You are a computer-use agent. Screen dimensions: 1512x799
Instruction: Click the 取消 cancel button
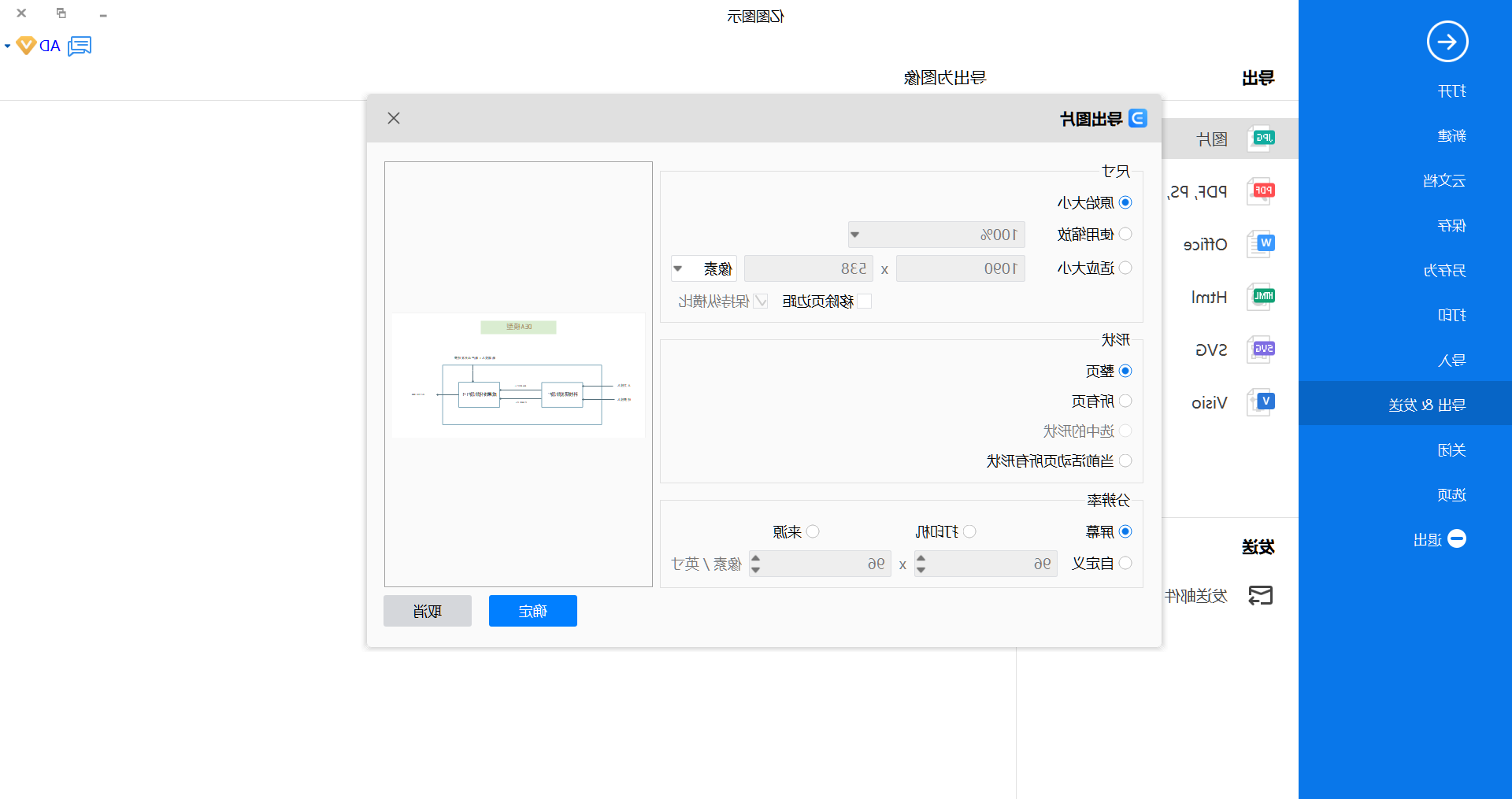pyautogui.click(x=428, y=611)
